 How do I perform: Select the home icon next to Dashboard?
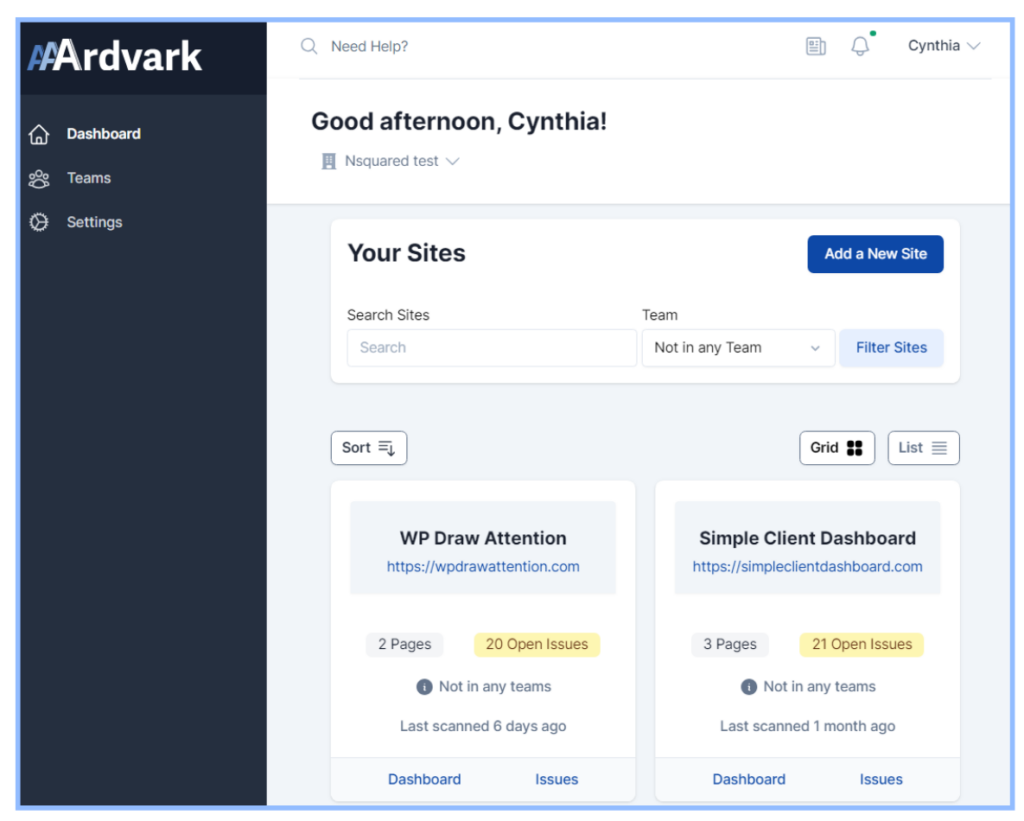(38, 133)
